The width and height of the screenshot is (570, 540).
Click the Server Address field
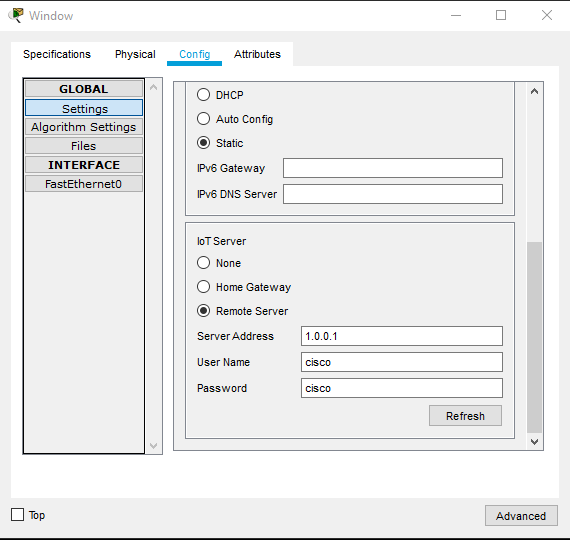(402, 336)
